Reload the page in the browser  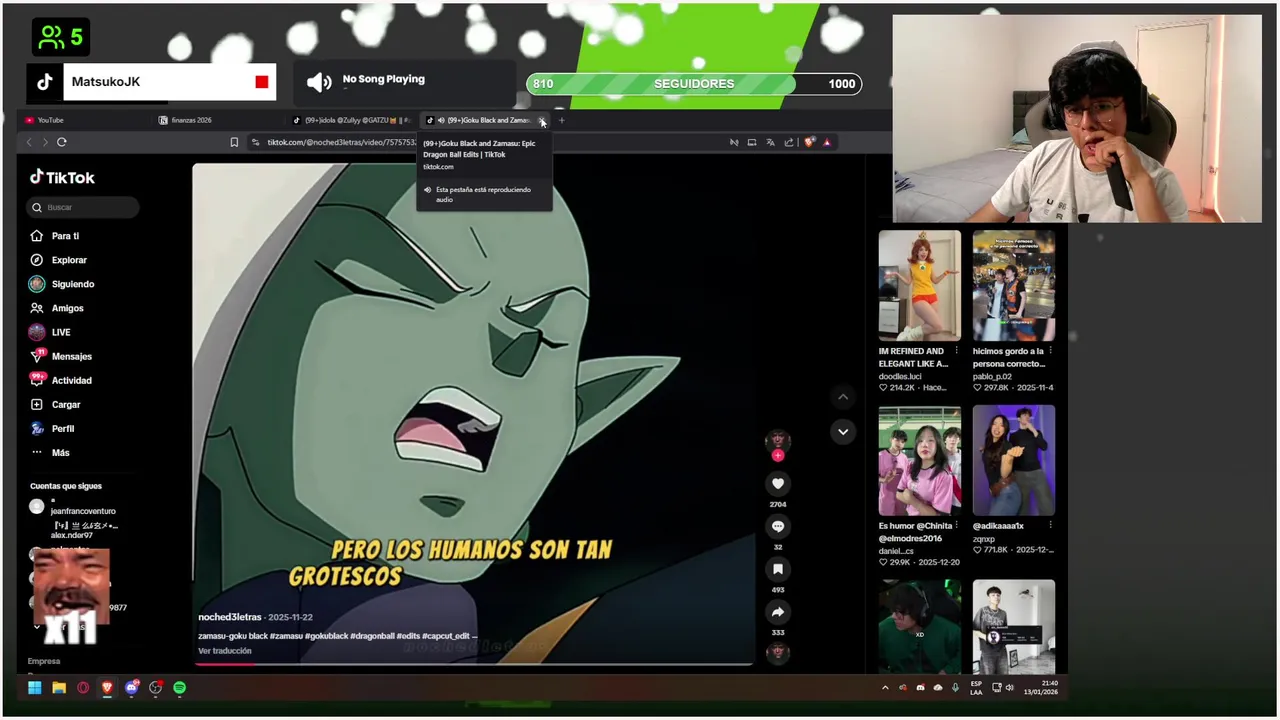pyautogui.click(x=61, y=142)
